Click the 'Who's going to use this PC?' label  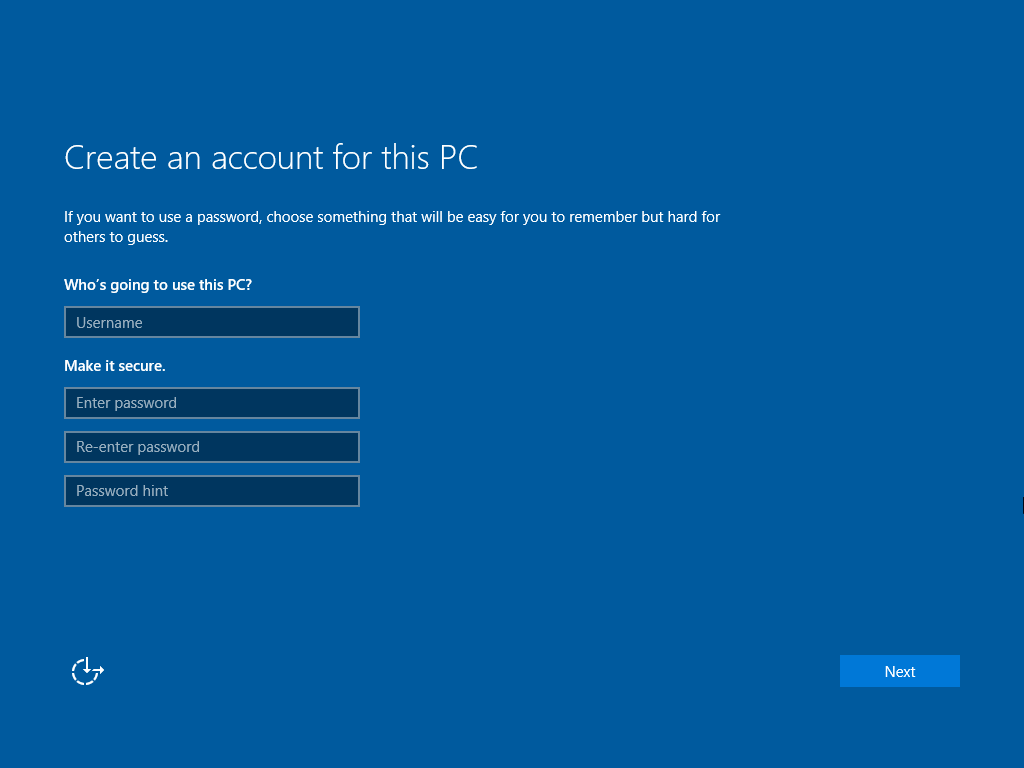[x=158, y=285]
